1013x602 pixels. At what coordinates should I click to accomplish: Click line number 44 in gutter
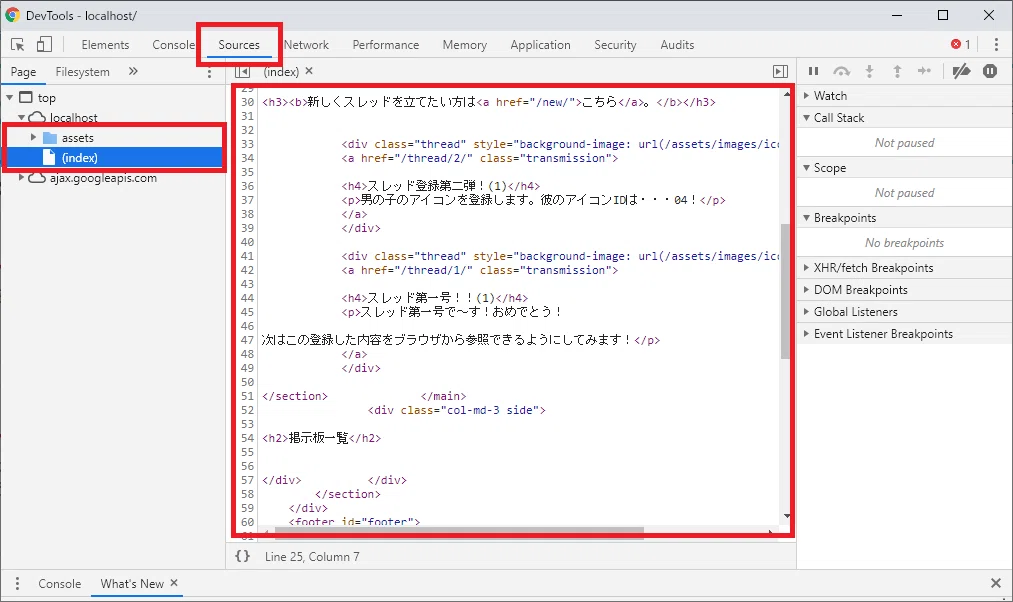point(247,298)
